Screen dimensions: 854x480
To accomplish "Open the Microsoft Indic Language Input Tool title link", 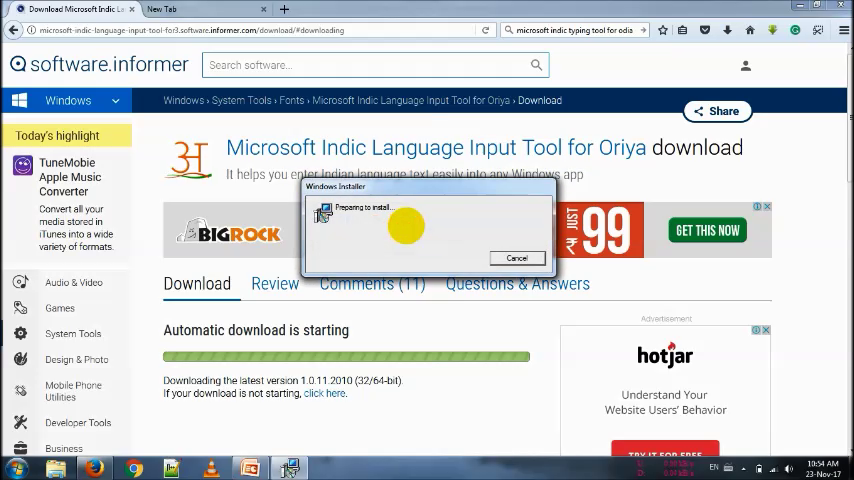I will (x=436, y=148).
